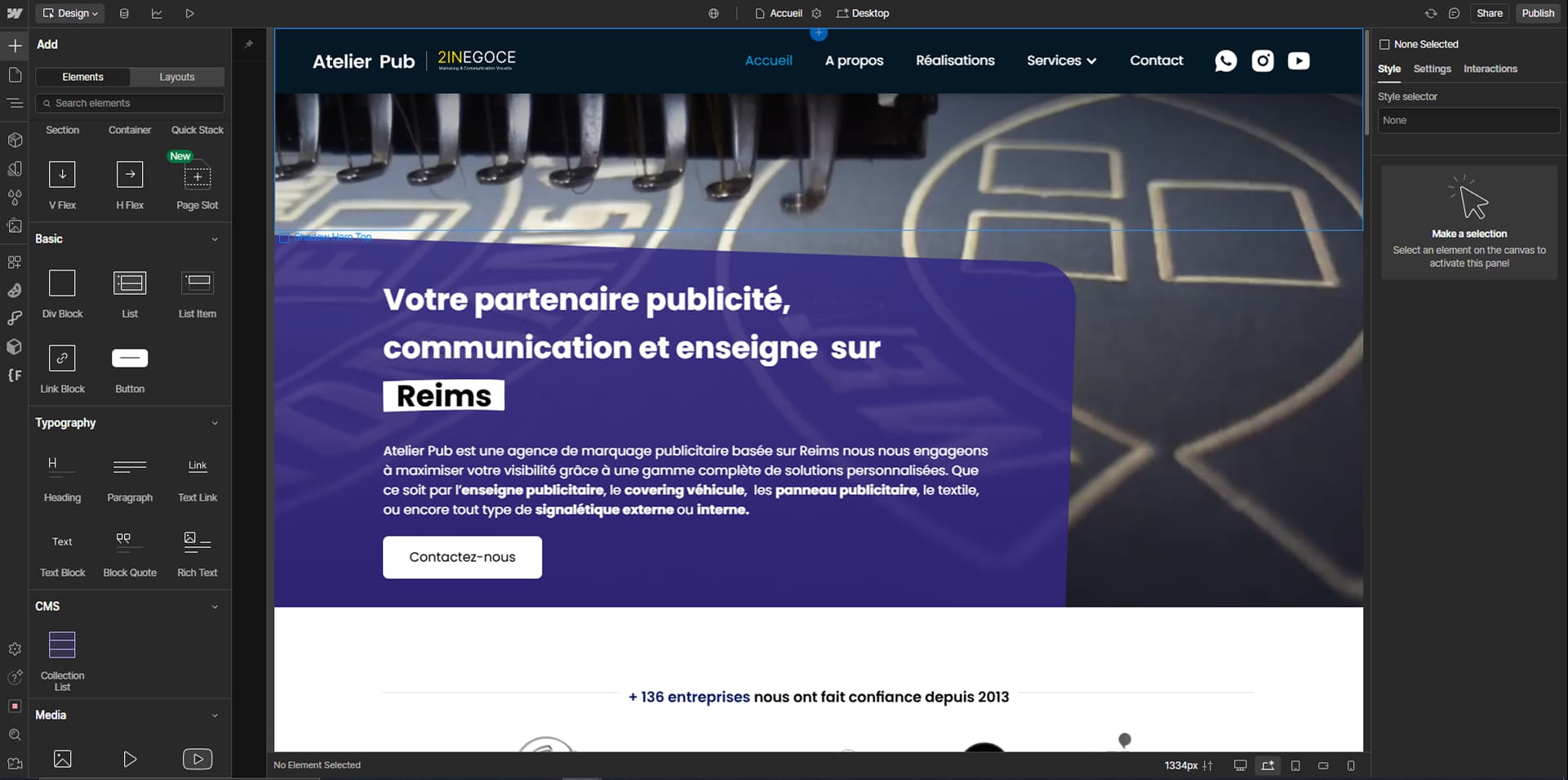Open the Interactions tab

[1490, 69]
